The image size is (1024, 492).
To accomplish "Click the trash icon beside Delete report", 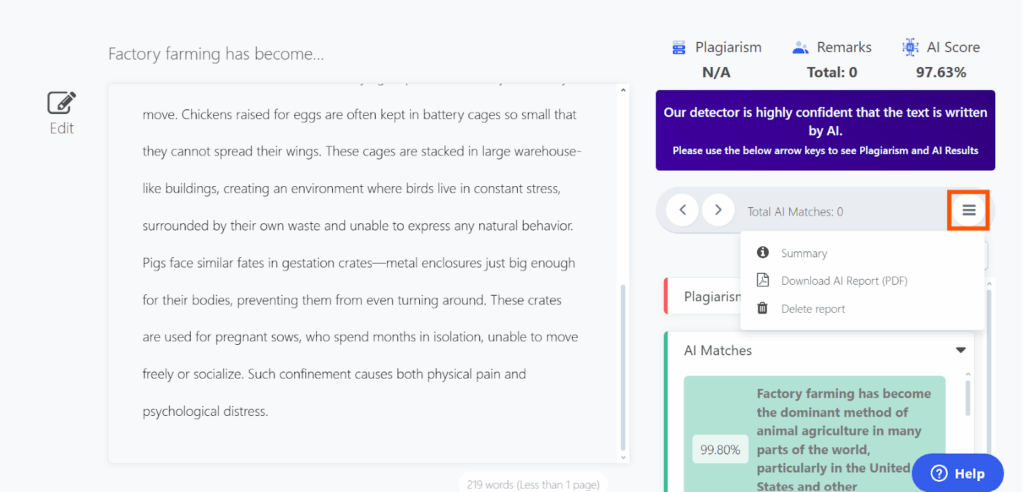I will point(762,308).
